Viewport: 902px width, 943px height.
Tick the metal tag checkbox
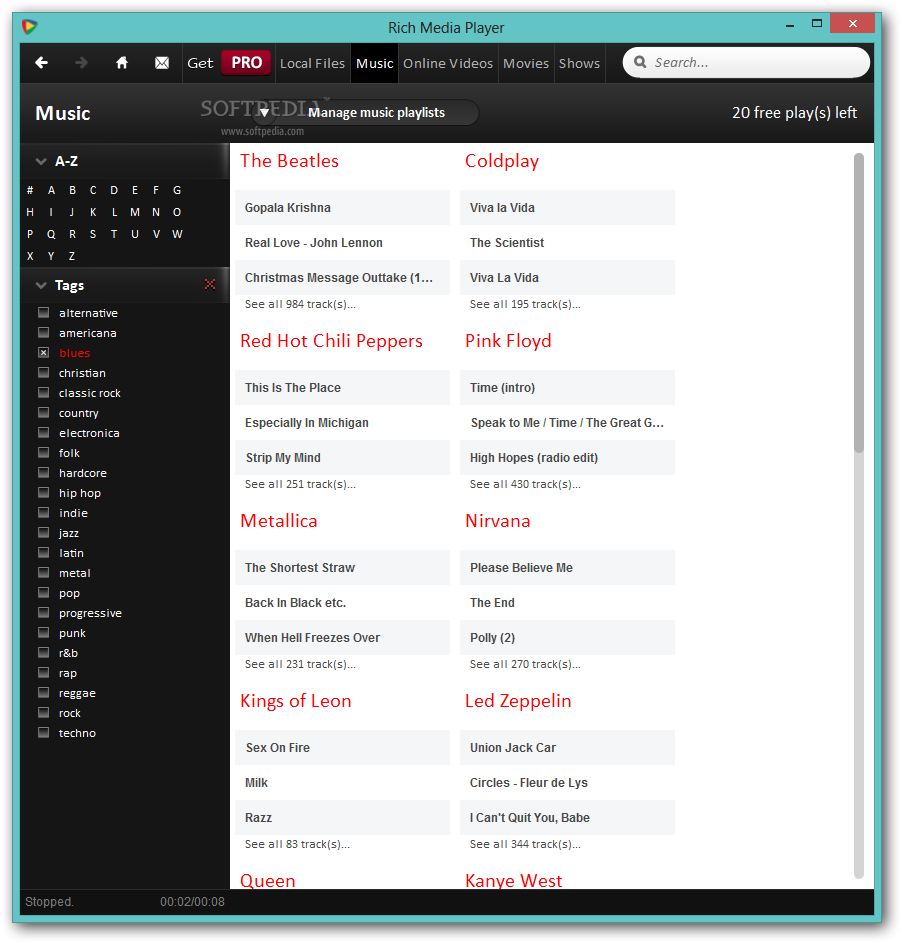click(x=43, y=573)
